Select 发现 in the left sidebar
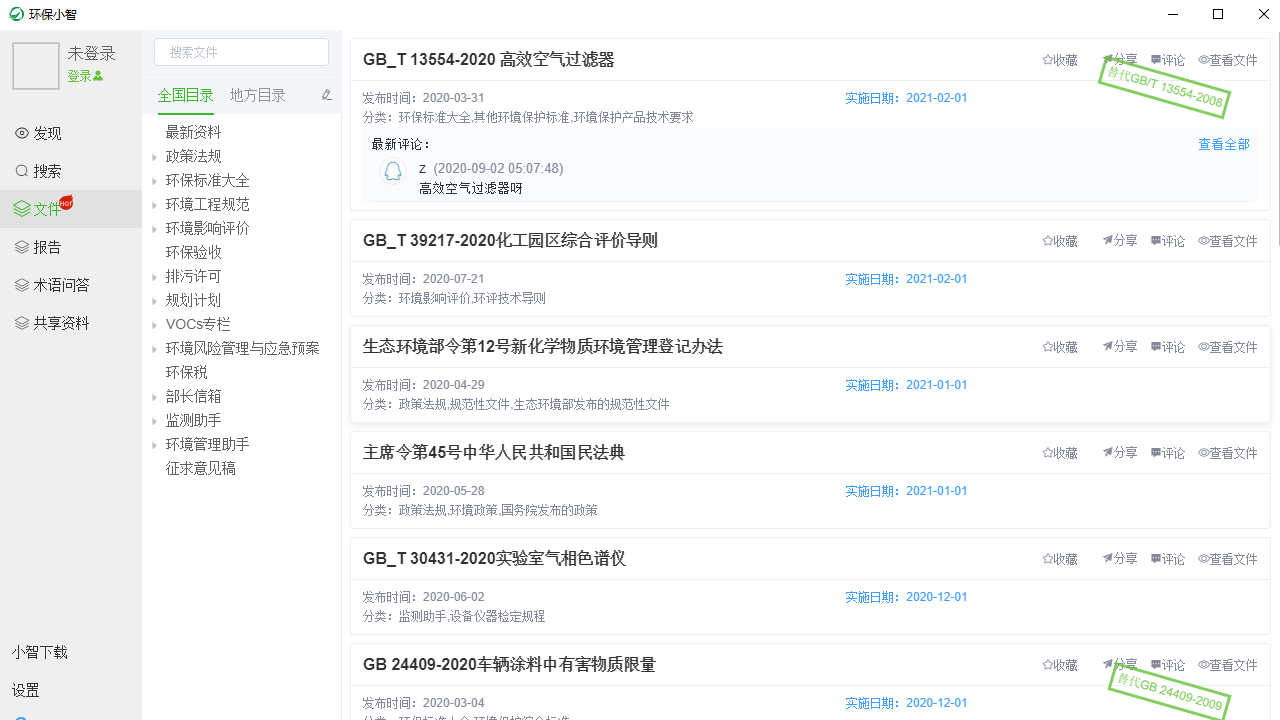 41,133
